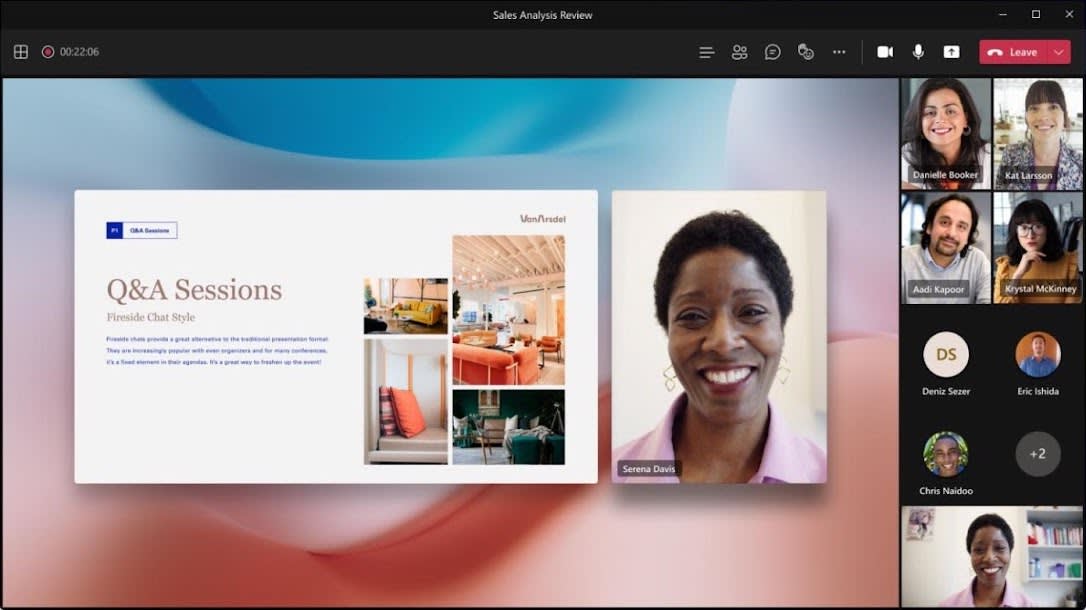
Task: Turn off your camera
Action: pos(884,51)
